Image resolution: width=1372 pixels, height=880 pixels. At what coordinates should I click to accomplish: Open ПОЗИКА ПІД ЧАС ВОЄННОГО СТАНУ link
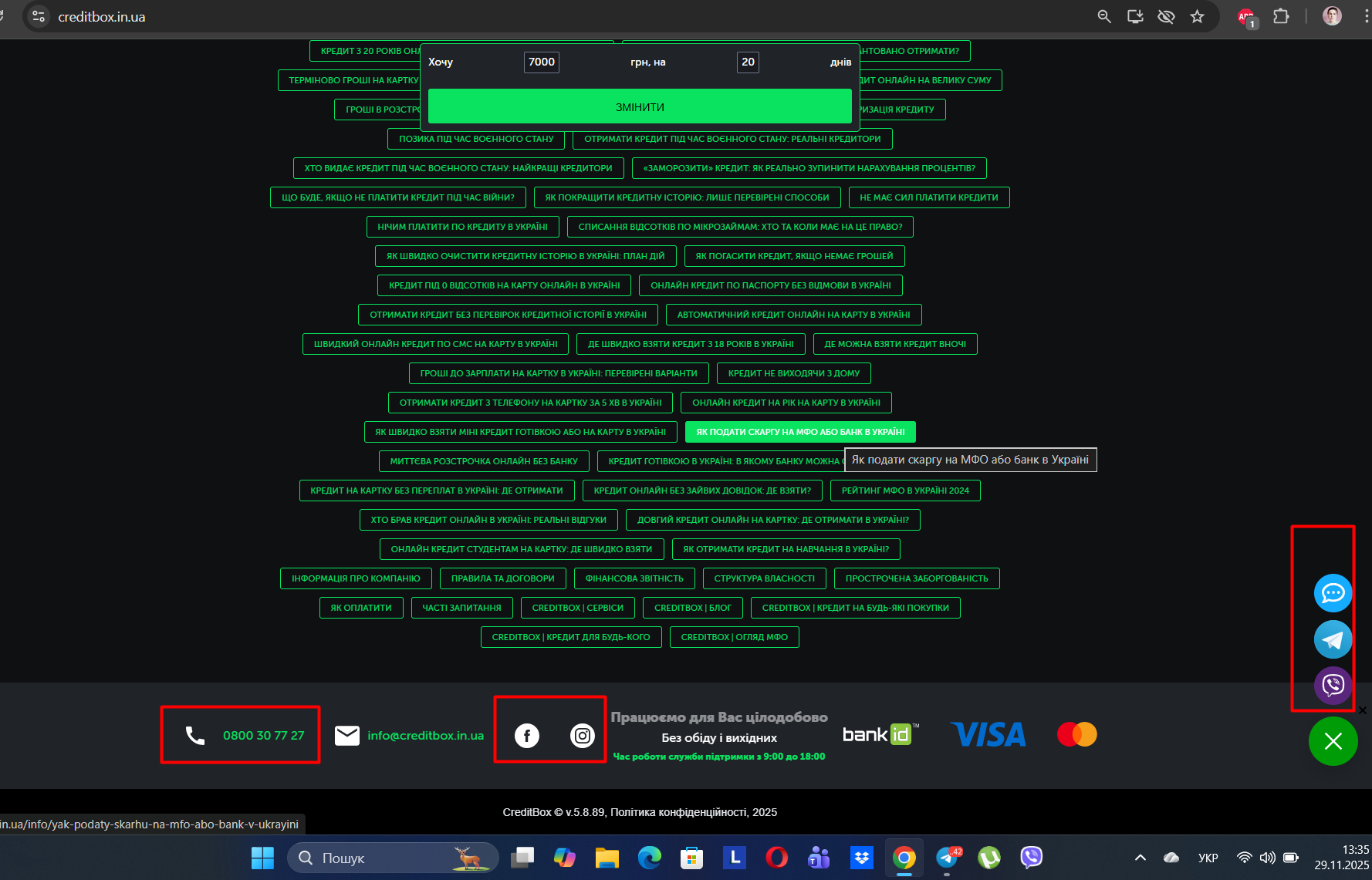(x=476, y=139)
